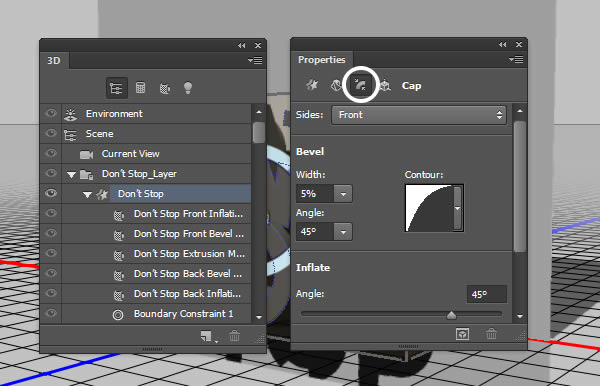This screenshot has width=600, height=386.
Task: Toggle visibility of Front Bevel material
Action: 51,233
